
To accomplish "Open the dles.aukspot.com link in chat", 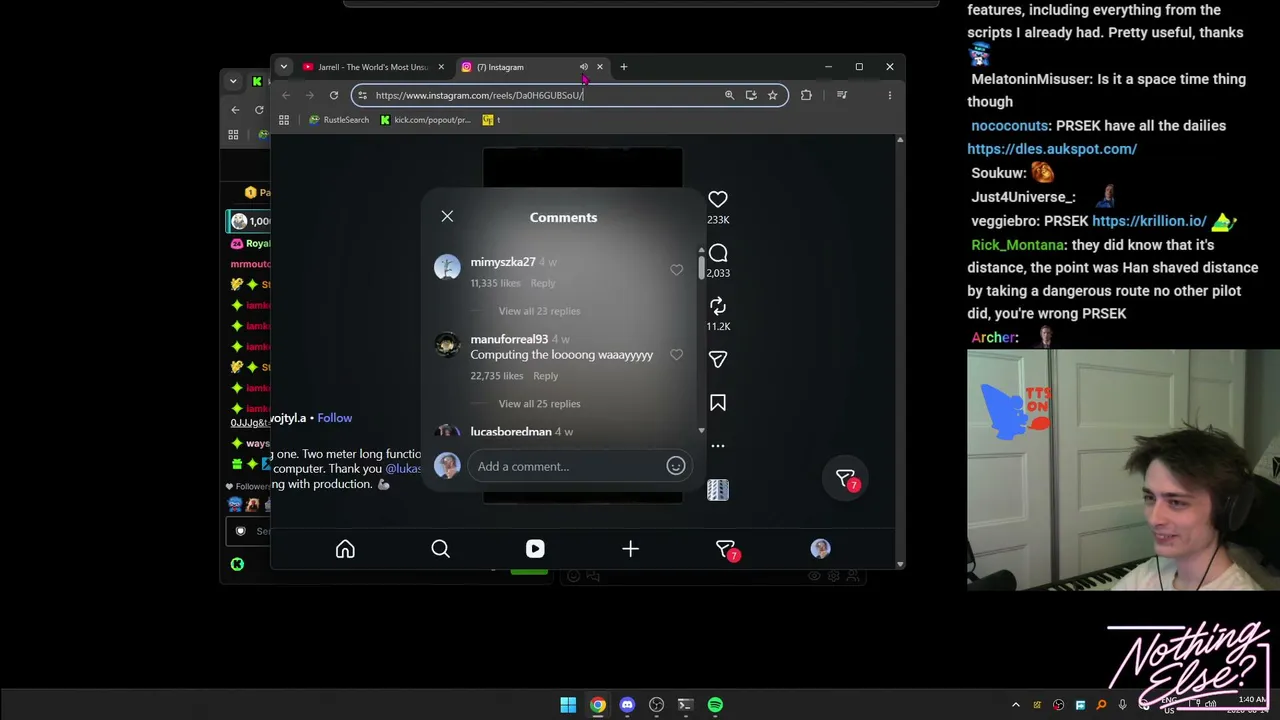I will tap(1052, 149).
